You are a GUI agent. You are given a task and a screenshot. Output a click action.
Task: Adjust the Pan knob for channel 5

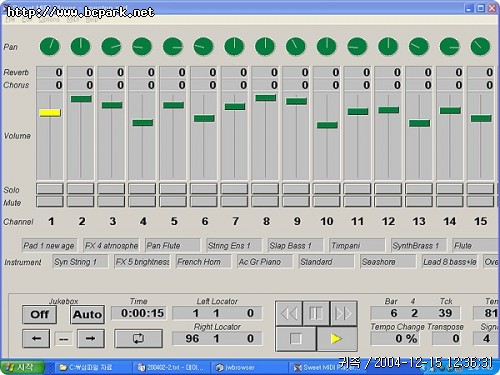173,46
